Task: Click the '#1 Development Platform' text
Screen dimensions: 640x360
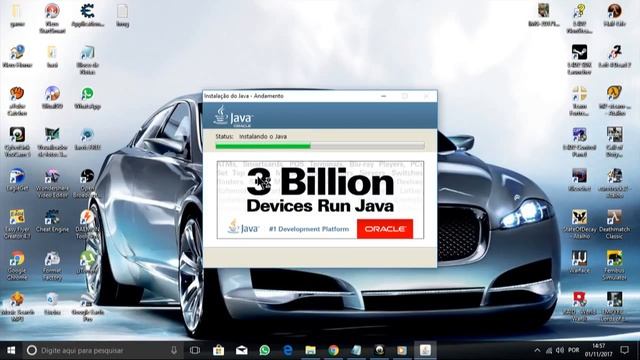Action: coord(309,229)
